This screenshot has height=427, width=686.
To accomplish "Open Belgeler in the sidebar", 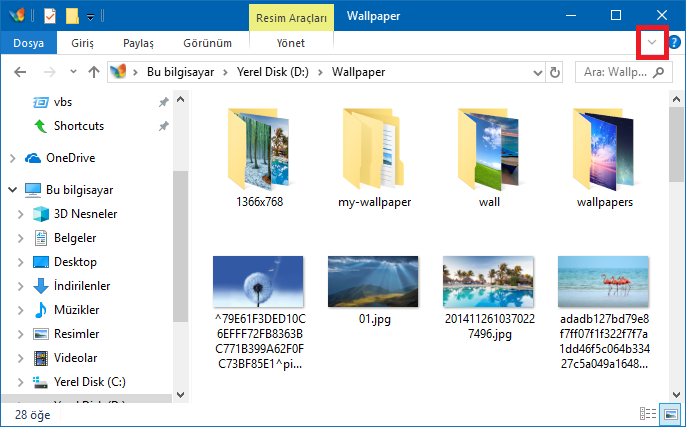I will [x=75, y=238].
